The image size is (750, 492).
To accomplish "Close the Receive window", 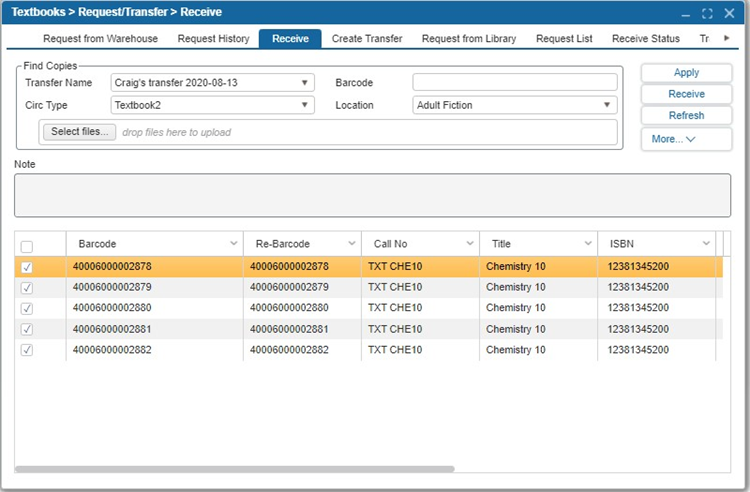I will coord(729,13).
